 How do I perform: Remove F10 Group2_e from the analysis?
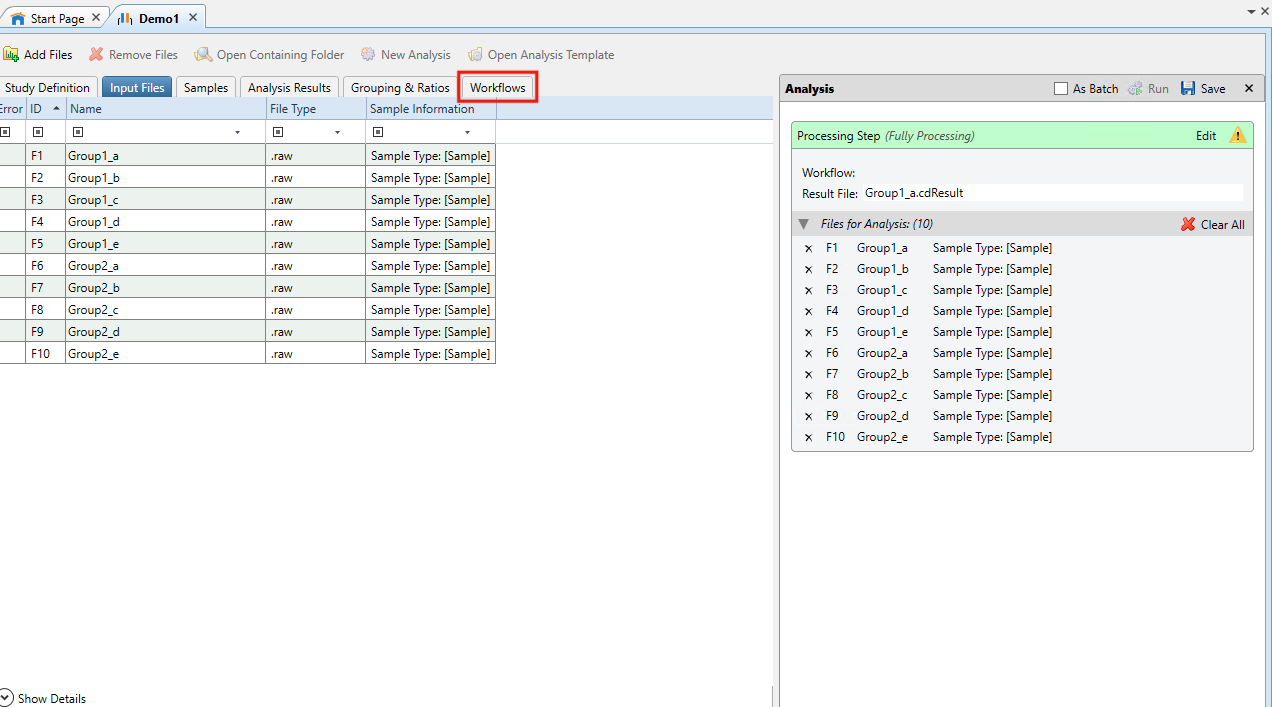click(x=808, y=437)
